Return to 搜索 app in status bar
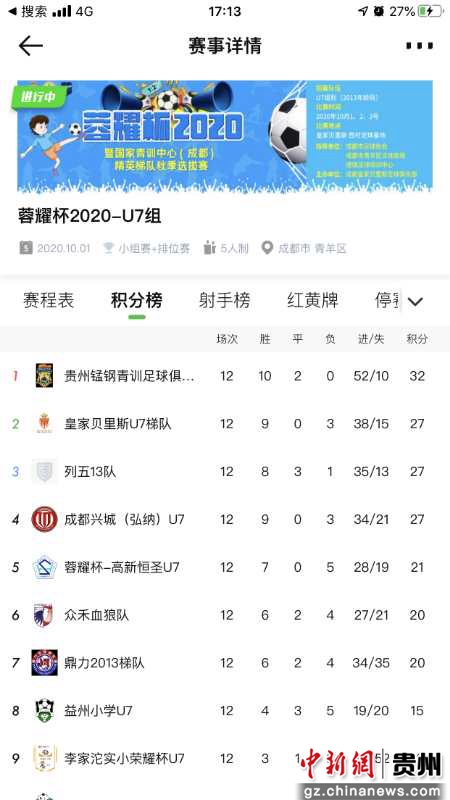Image resolution: width=450 pixels, height=800 pixels. pyautogui.click(x=28, y=11)
